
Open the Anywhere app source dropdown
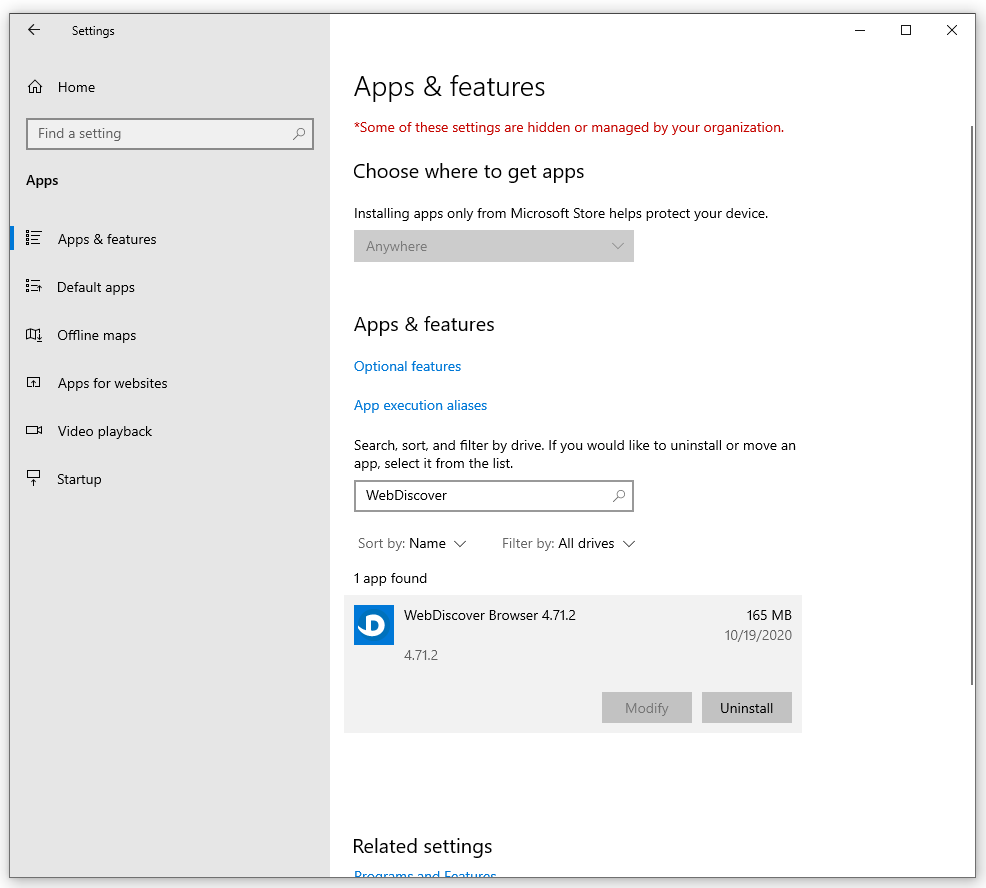[x=494, y=246]
